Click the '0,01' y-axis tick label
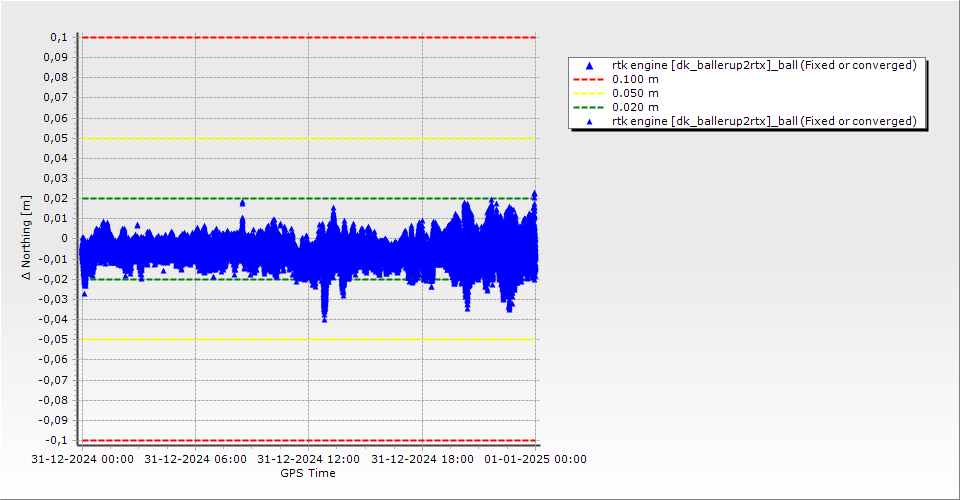 (56, 218)
